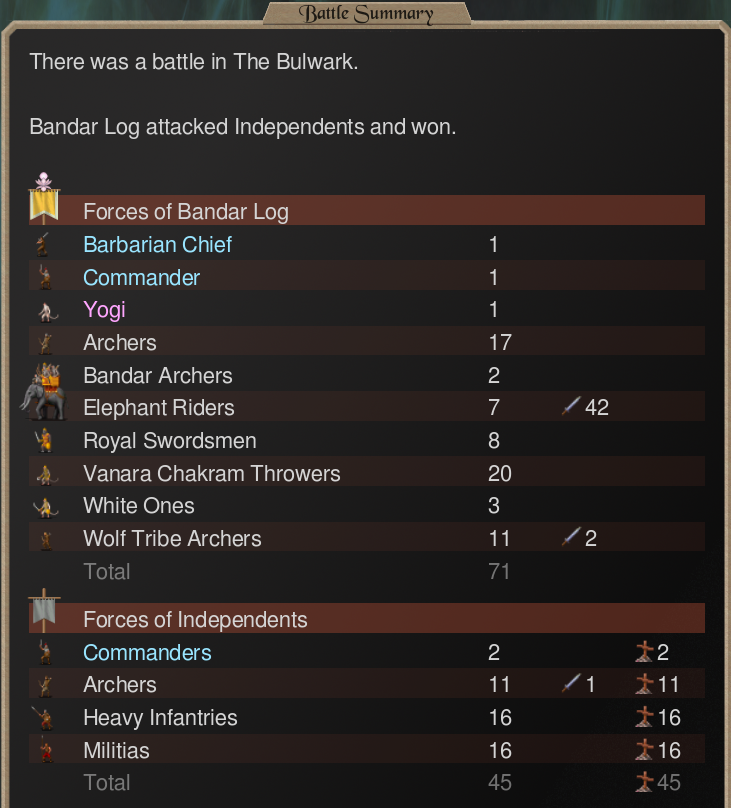
Task: Click the Battle Summary title tab
Action: pos(366,13)
